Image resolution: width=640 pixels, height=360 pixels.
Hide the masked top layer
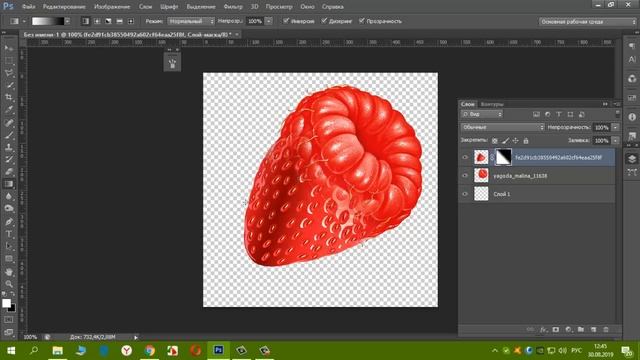[465, 157]
